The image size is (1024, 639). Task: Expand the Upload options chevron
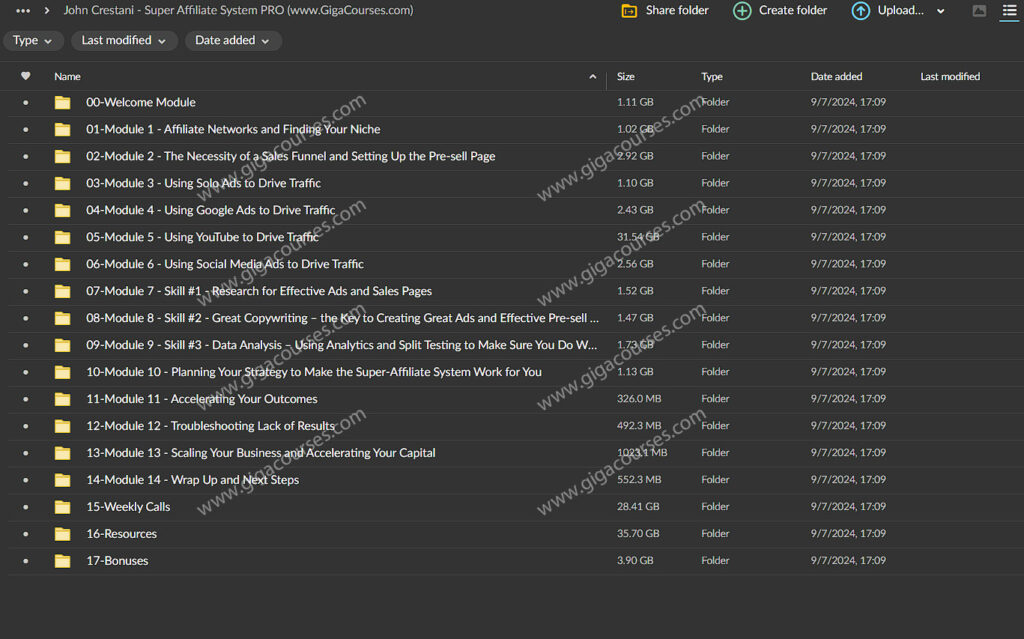(941, 11)
